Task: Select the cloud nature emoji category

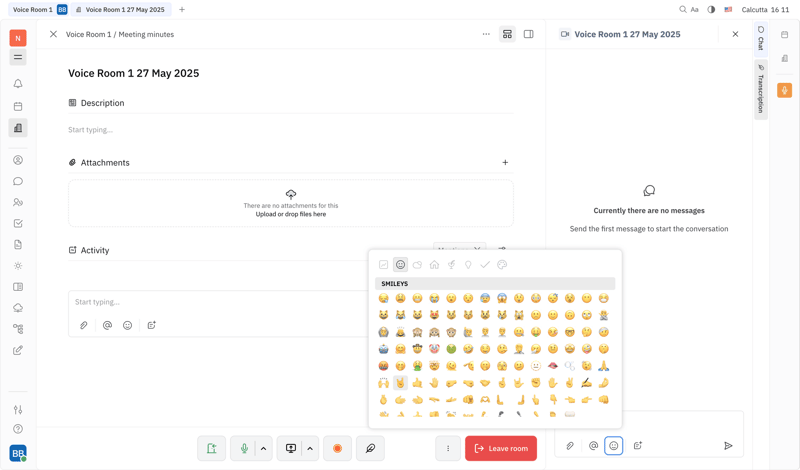Action: point(417,264)
